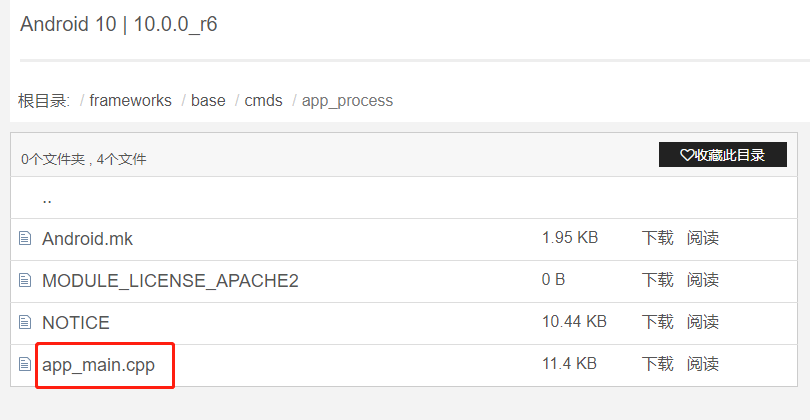The image size is (810, 420).
Task: Open the MODULE_LICENSE_APACHE2 file
Action: 170,281
